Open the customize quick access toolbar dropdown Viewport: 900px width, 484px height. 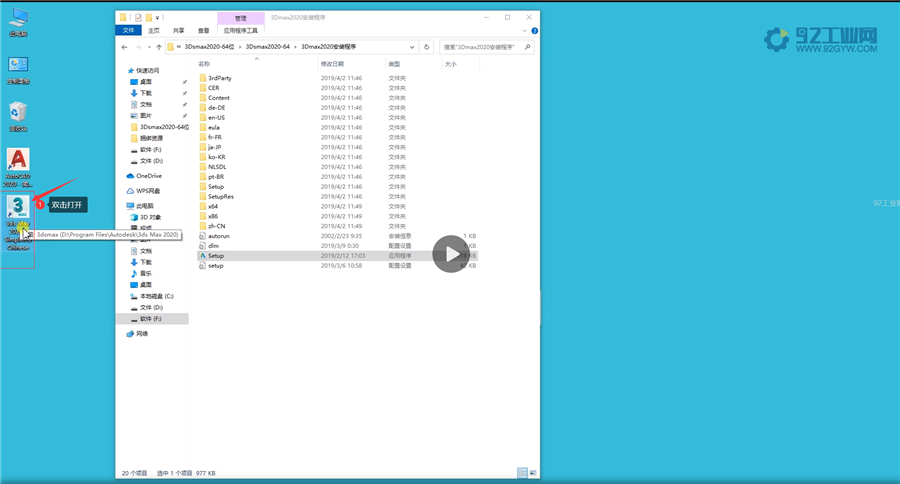coord(157,18)
